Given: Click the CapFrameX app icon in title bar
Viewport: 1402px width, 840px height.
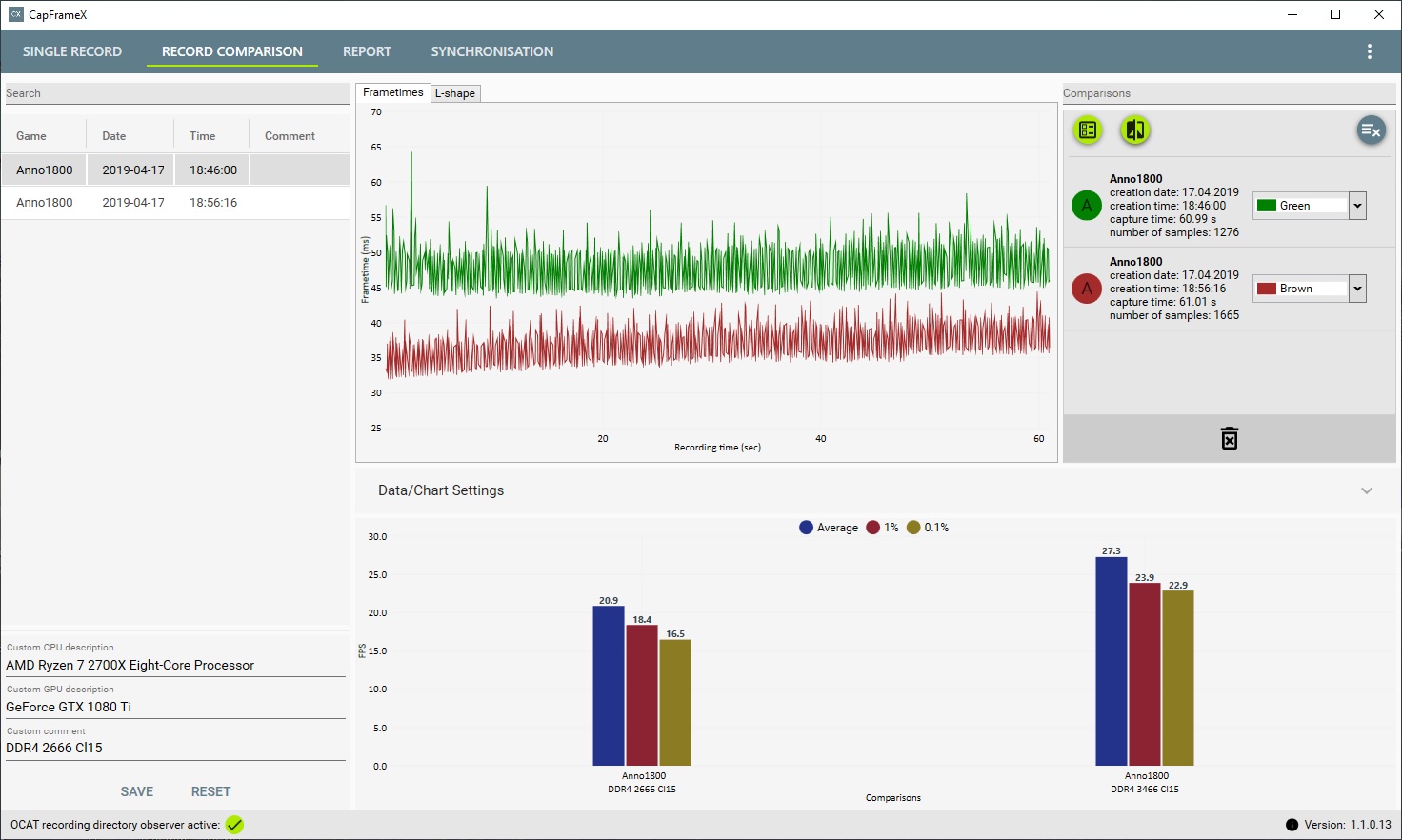Looking at the screenshot, I should (x=16, y=14).
